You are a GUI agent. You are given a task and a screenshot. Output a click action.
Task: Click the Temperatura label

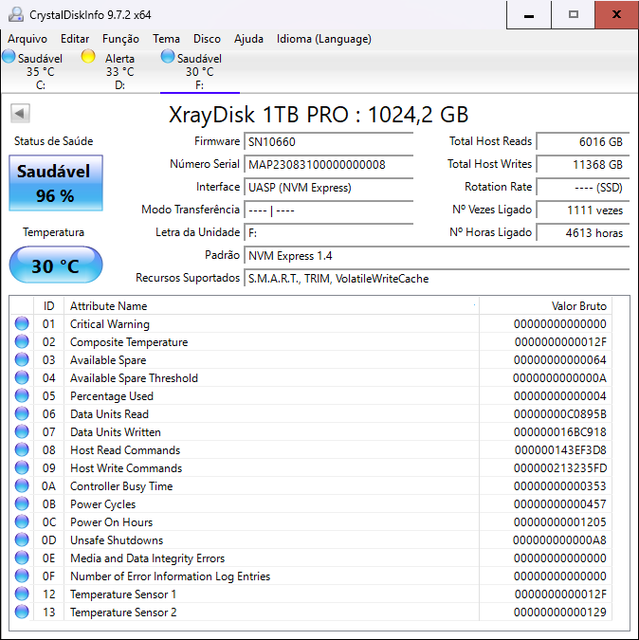(x=53, y=232)
